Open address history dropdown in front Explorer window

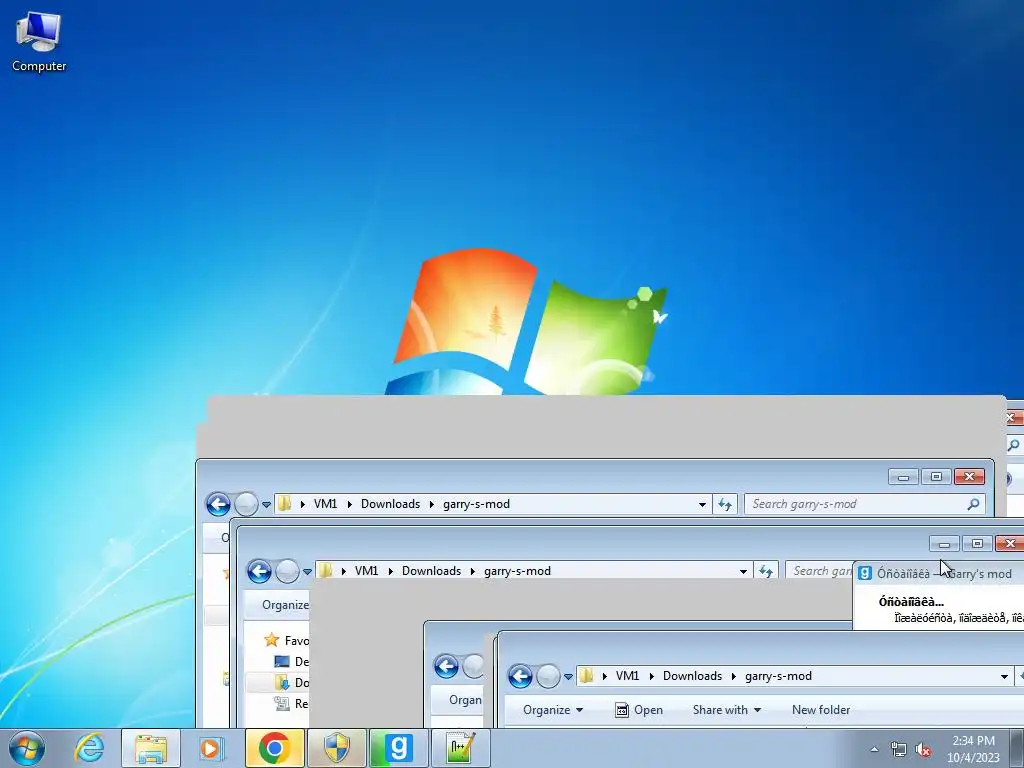click(1004, 677)
